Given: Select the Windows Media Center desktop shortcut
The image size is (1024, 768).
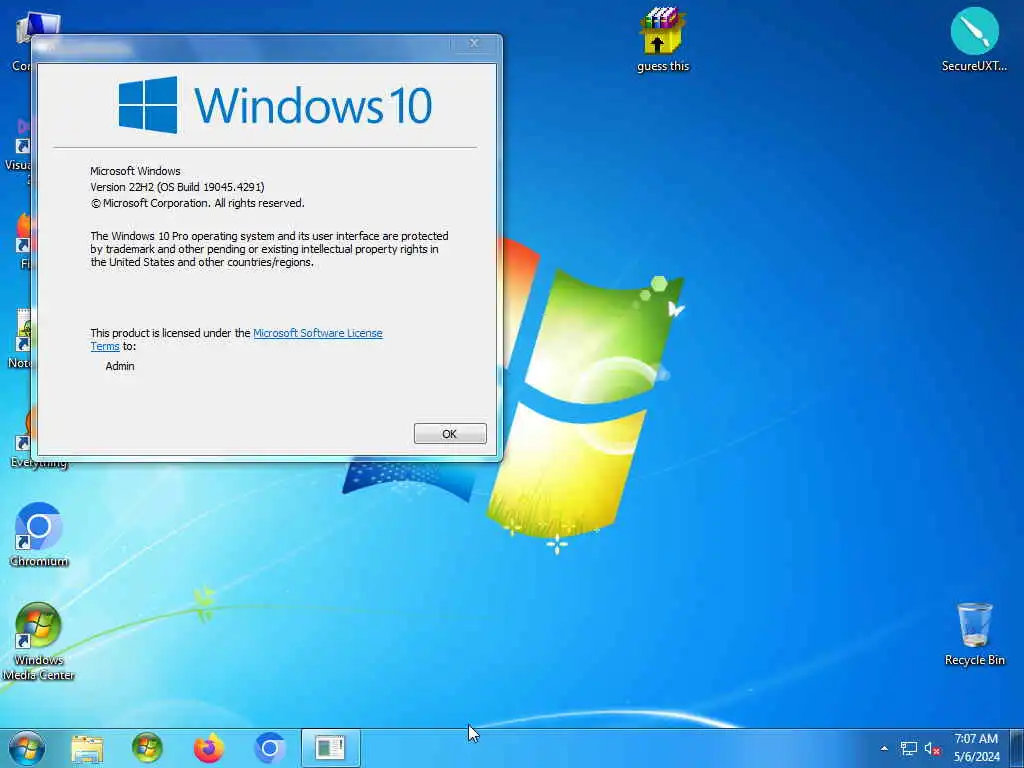Looking at the screenshot, I should [39, 641].
